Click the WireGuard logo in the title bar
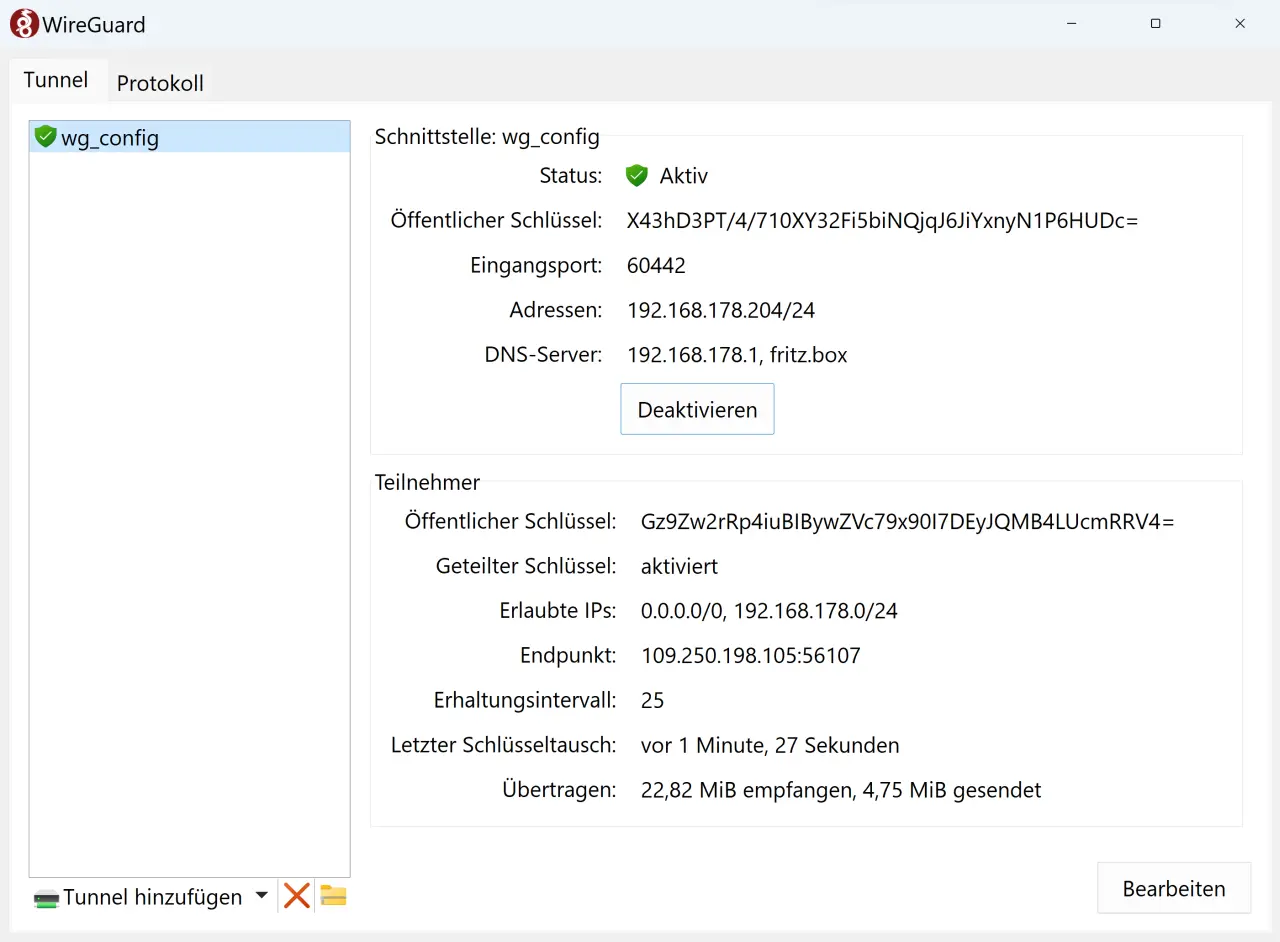The image size is (1280, 942). click(24, 24)
